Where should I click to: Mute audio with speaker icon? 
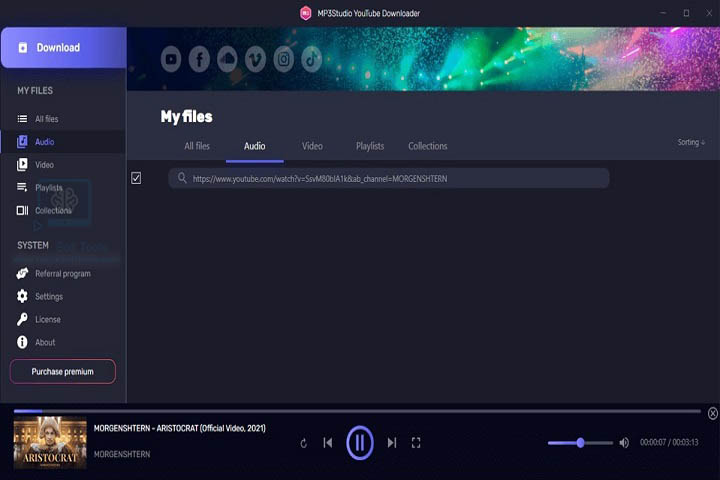tap(624, 443)
